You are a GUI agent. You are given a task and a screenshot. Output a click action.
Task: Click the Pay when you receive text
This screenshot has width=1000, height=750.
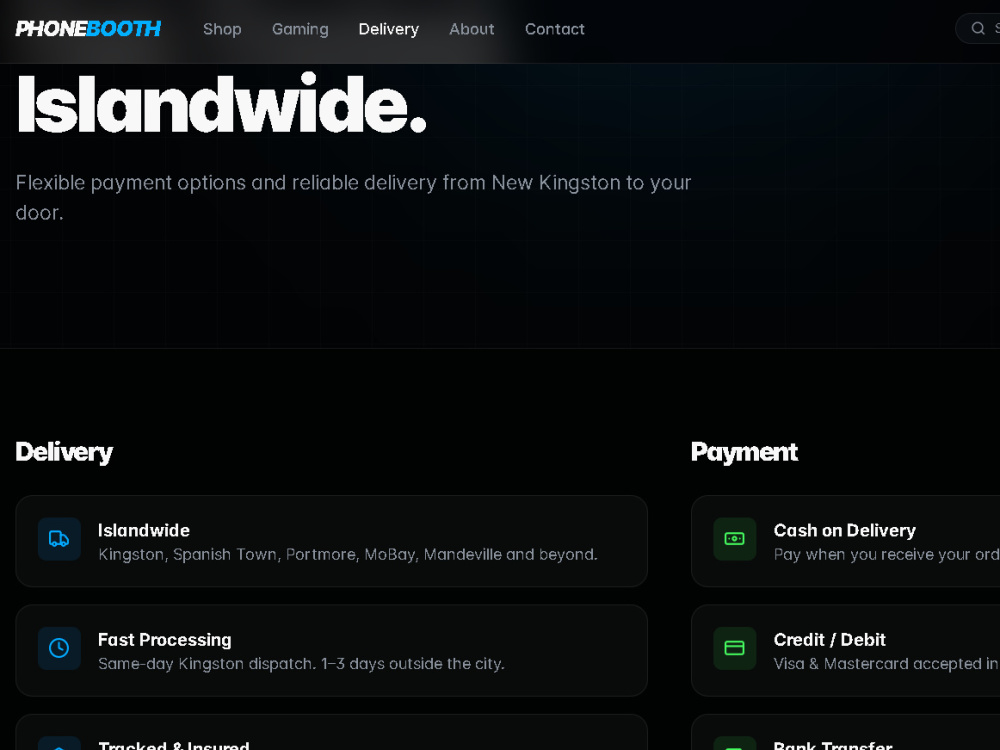(x=886, y=554)
